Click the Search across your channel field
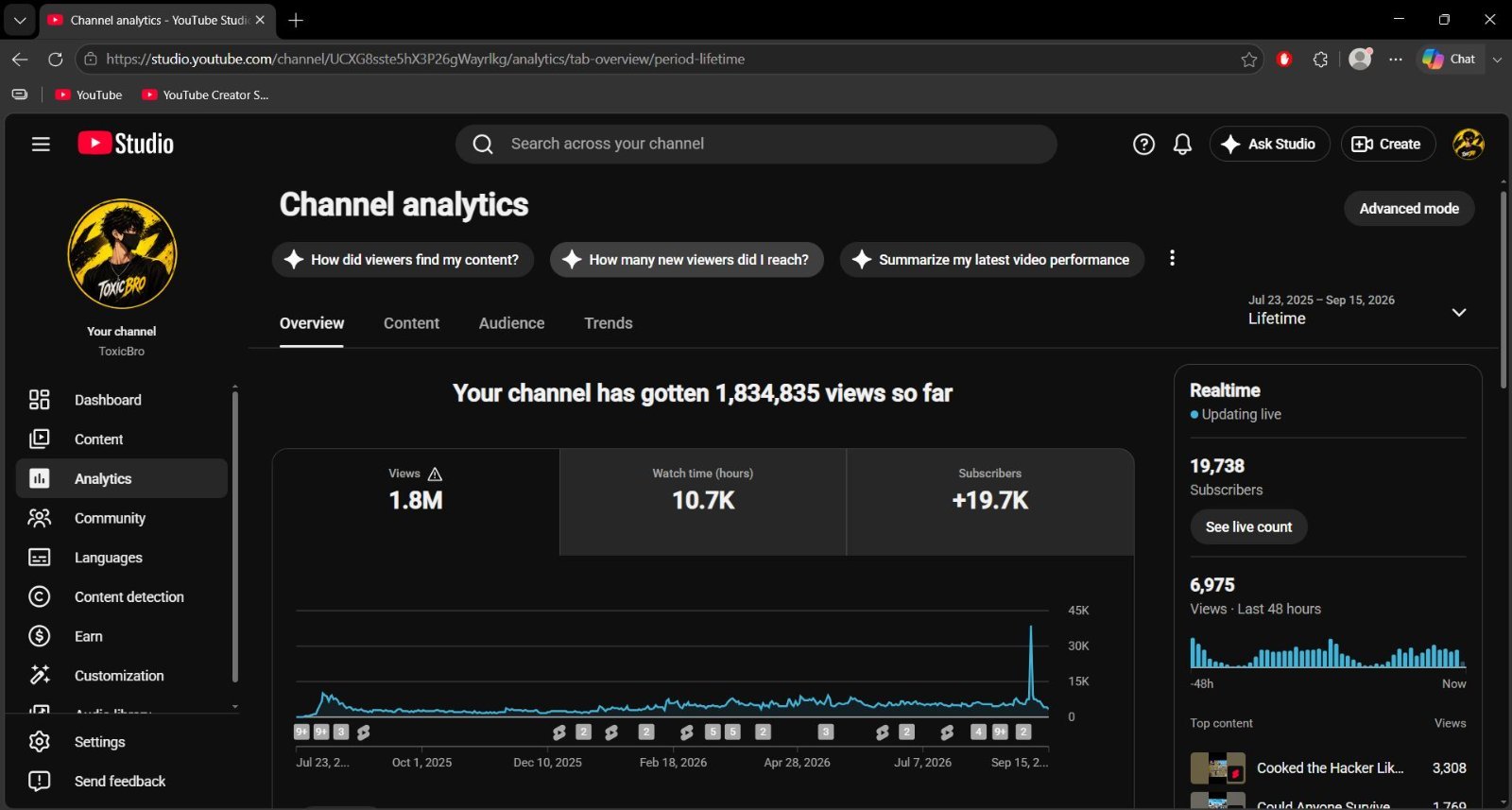Image resolution: width=1512 pixels, height=810 pixels. (x=756, y=144)
